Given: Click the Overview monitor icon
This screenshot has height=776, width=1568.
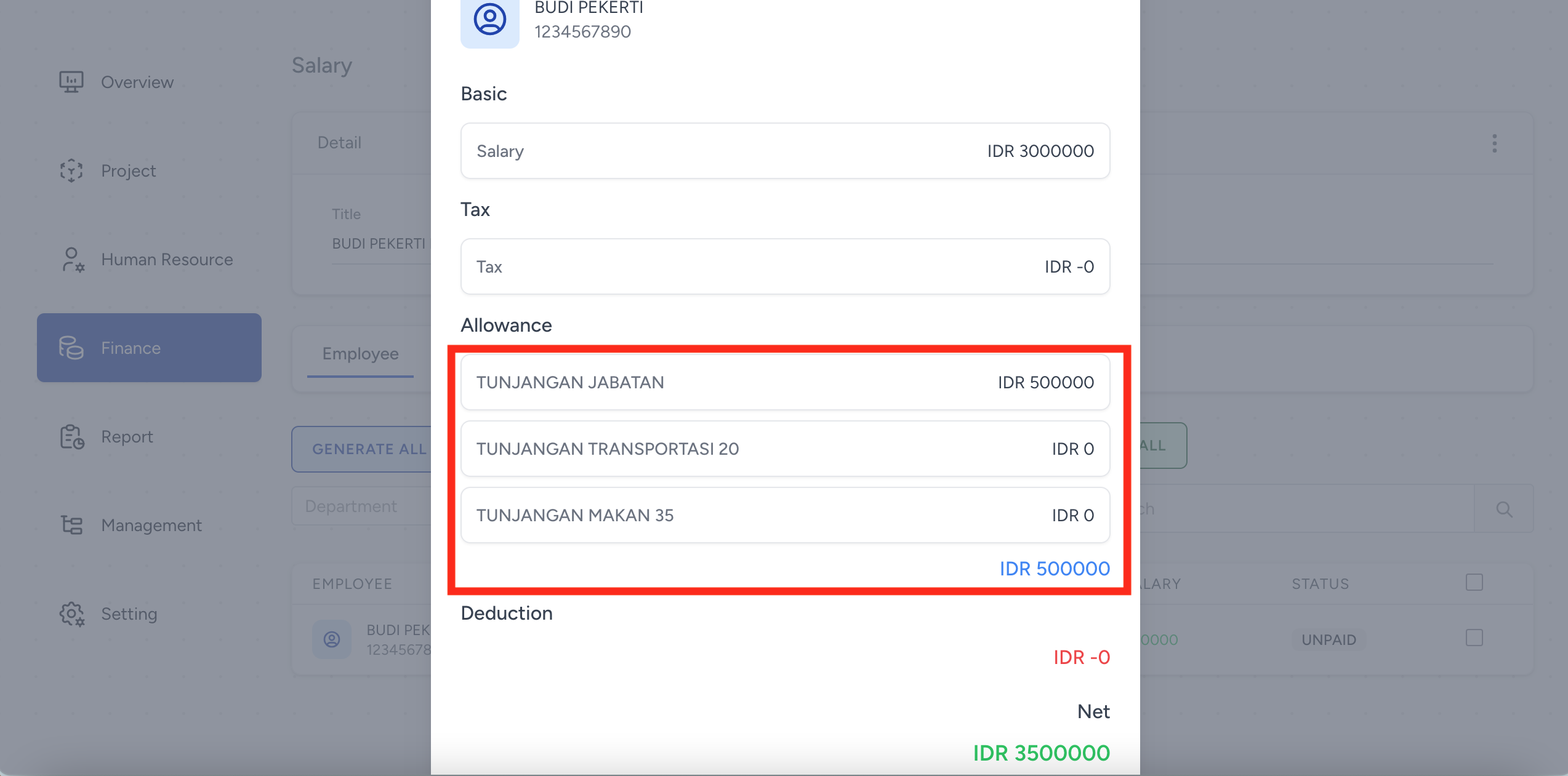Looking at the screenshot, I should [71, 82].
